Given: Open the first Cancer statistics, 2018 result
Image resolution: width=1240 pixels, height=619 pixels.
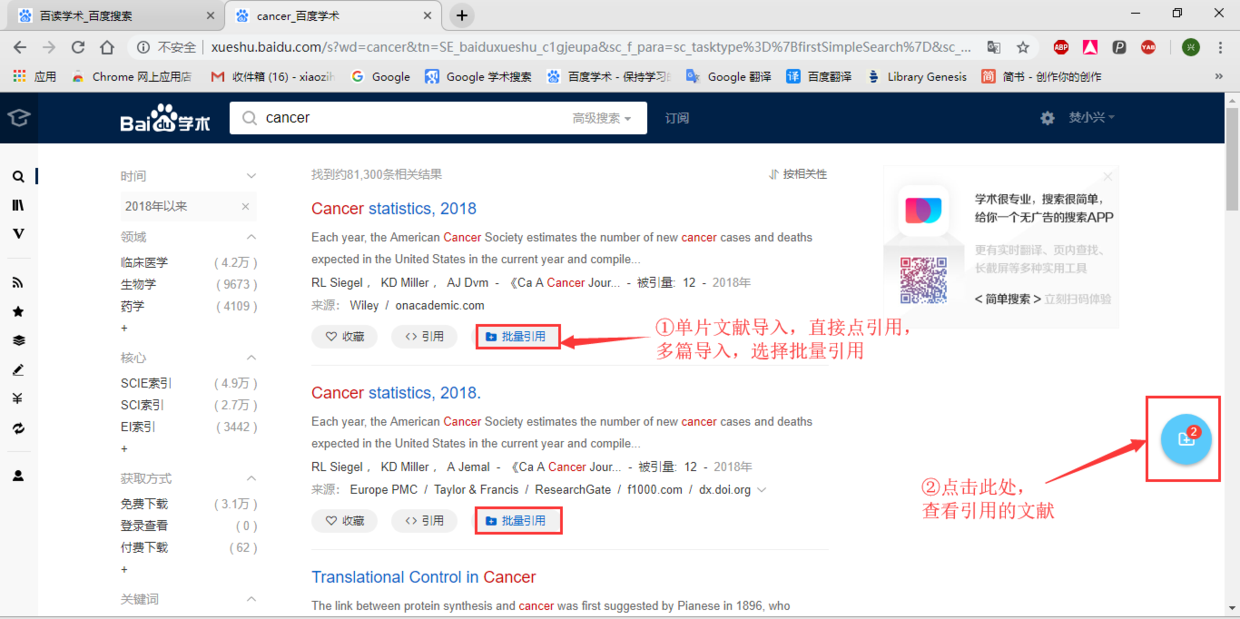Looking at the screenshot, I should [x=394, y=208].
